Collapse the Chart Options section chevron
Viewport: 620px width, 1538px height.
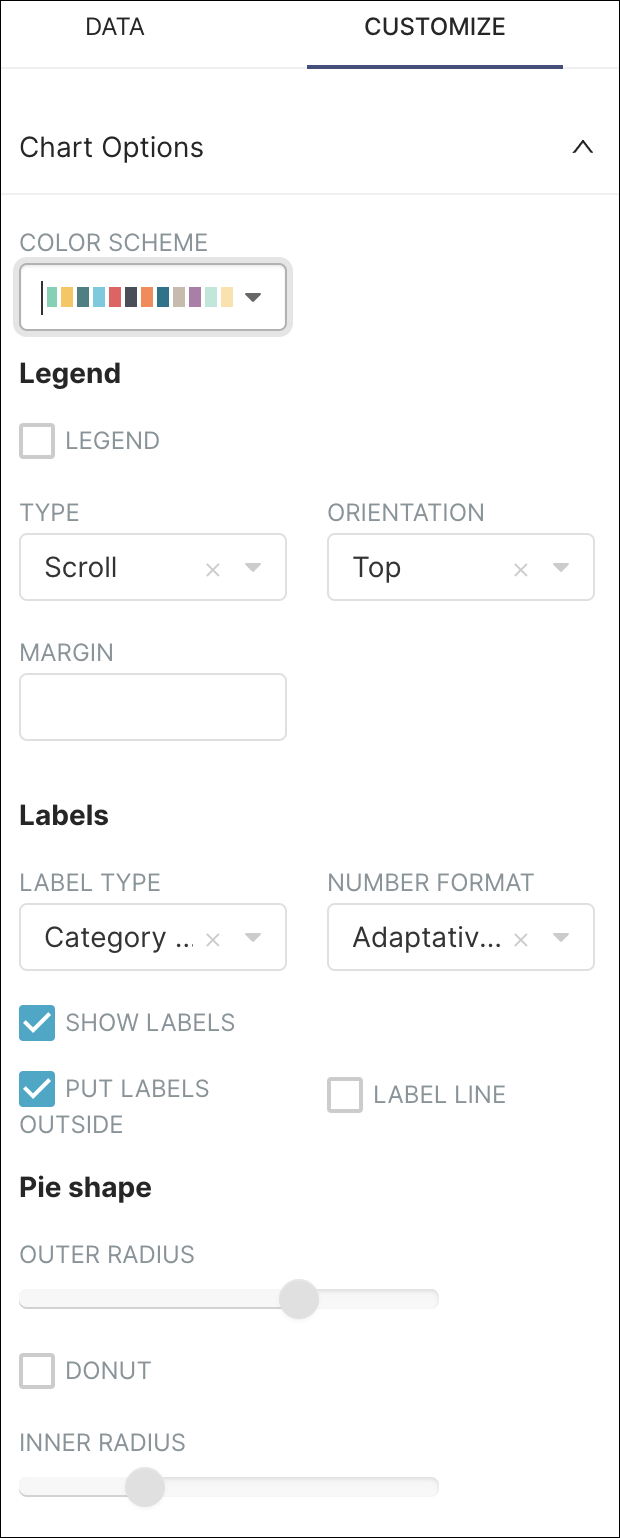click(583, 147)
